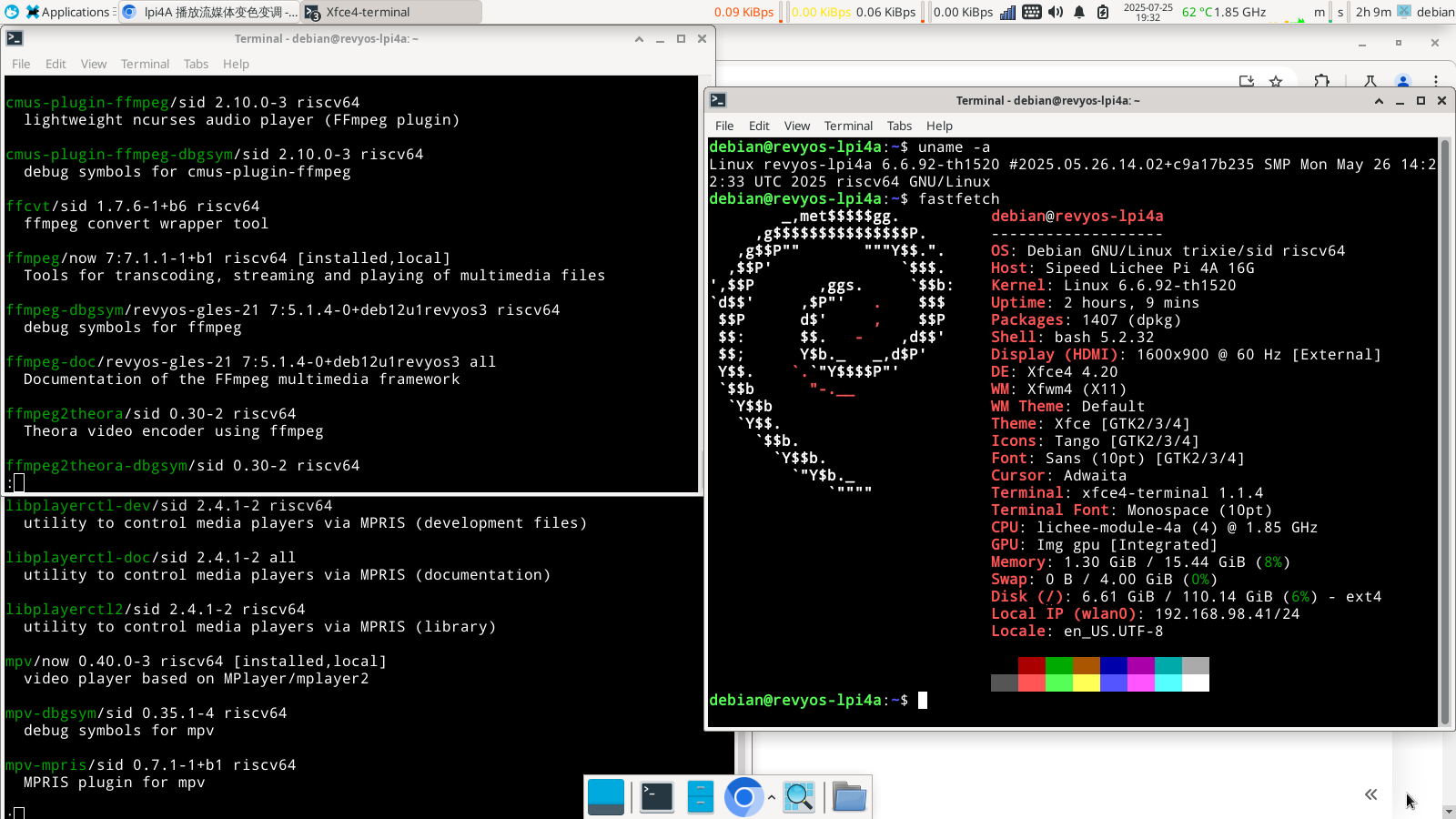The width and height of the screenshot is (1456, 819).
Task: Open the keyboard icon in the system tray
Action: 1032,12
